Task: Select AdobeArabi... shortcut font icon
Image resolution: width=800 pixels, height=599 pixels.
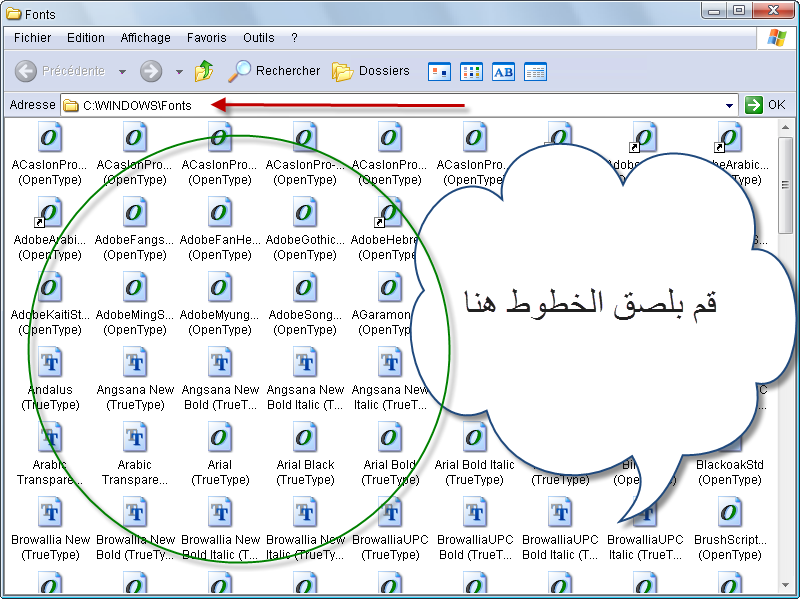Action: (50, 212)
